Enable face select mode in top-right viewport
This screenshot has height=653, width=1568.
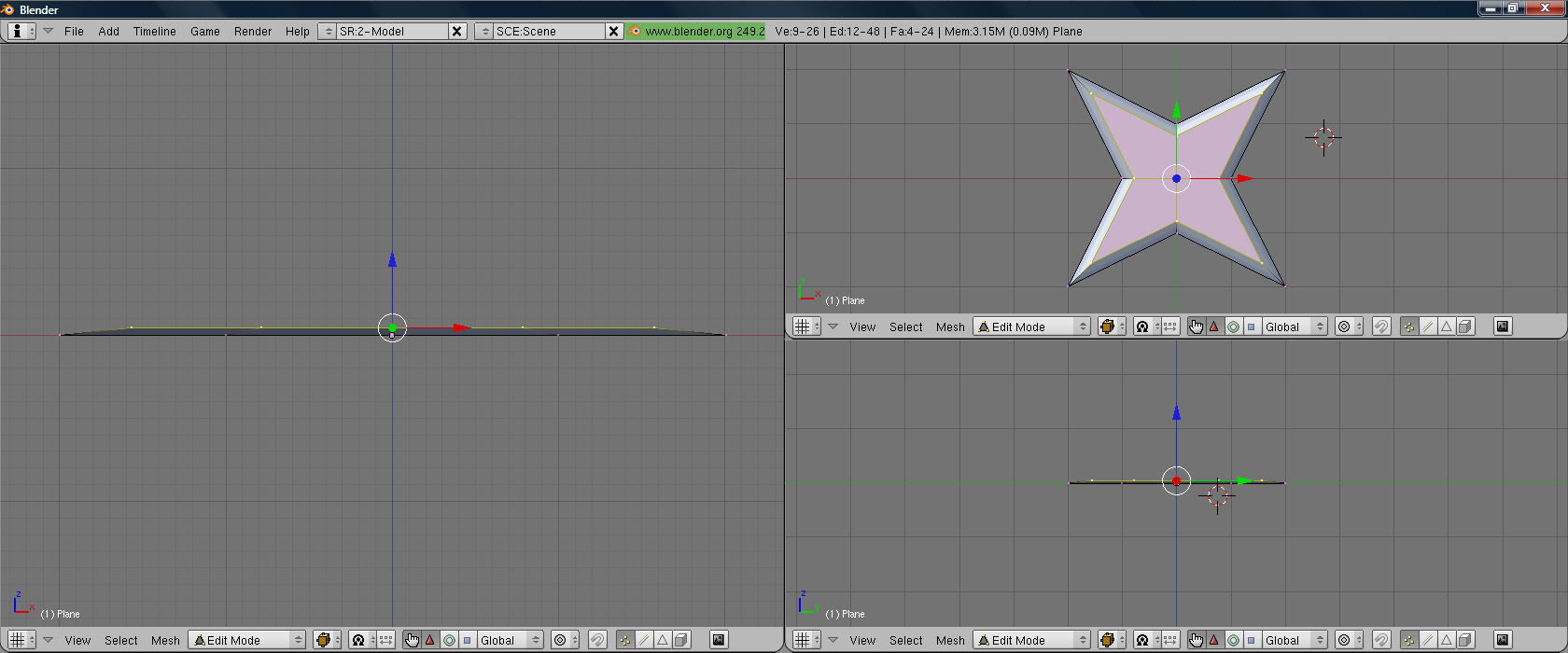pos(1446,326)
